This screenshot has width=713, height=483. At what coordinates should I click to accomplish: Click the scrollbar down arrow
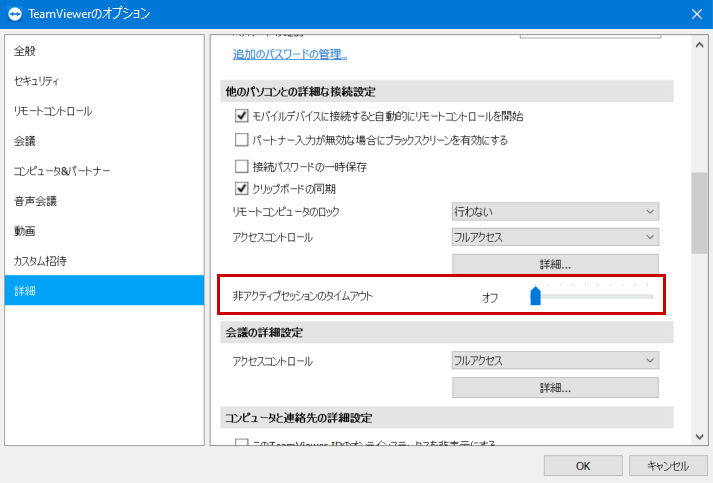(700, 437)
